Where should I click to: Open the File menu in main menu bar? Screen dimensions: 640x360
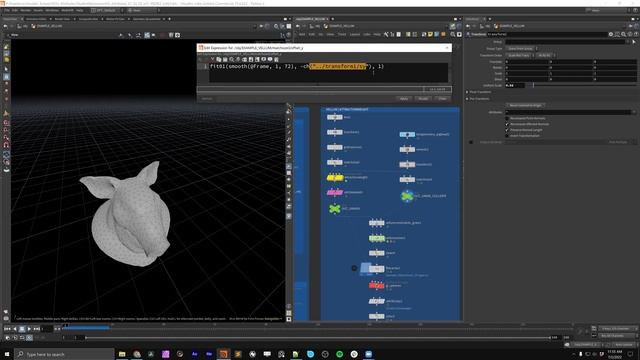coord(7,10)
